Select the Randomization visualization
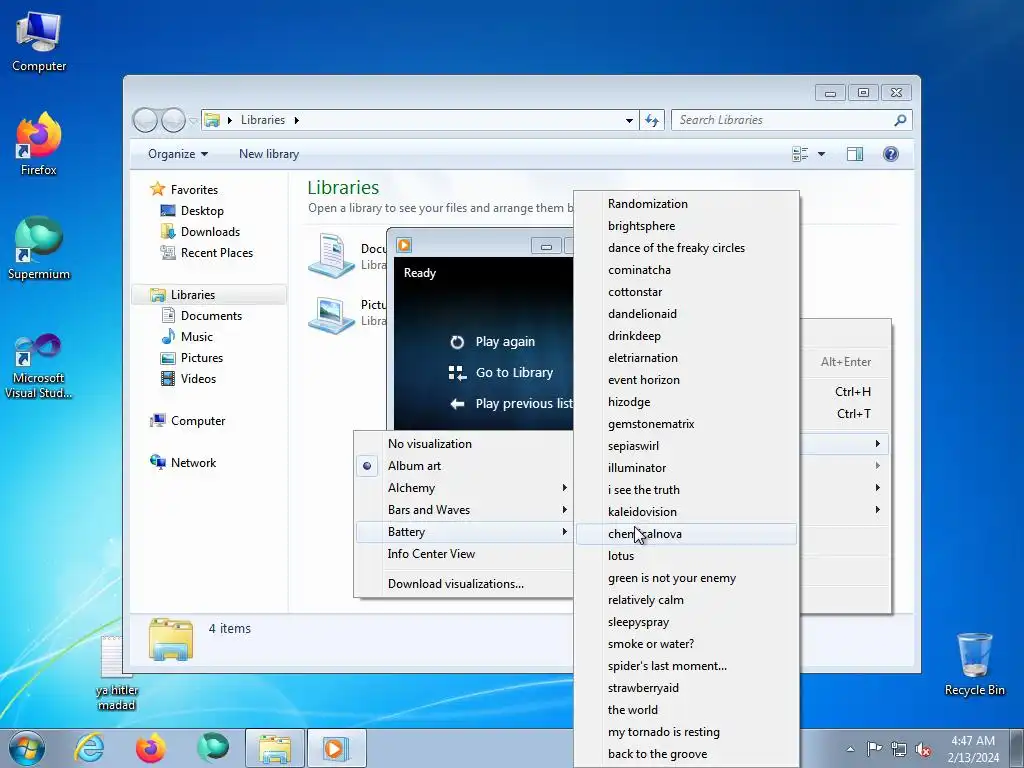 pyautogui.click(x=686, y=204)
